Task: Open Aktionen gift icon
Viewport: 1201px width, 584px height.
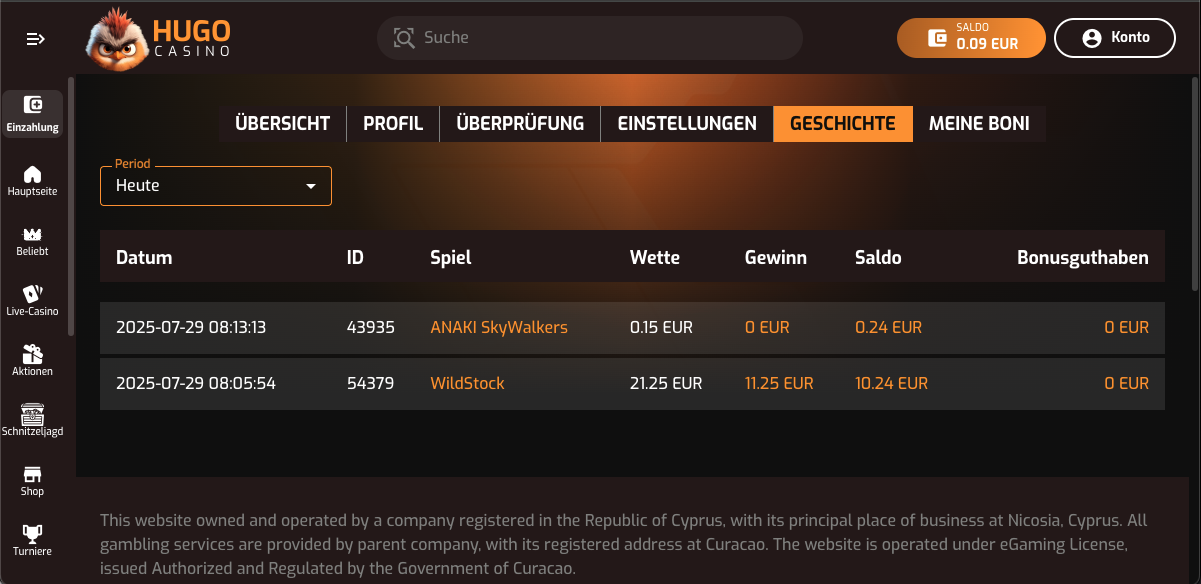Action: 33,354
